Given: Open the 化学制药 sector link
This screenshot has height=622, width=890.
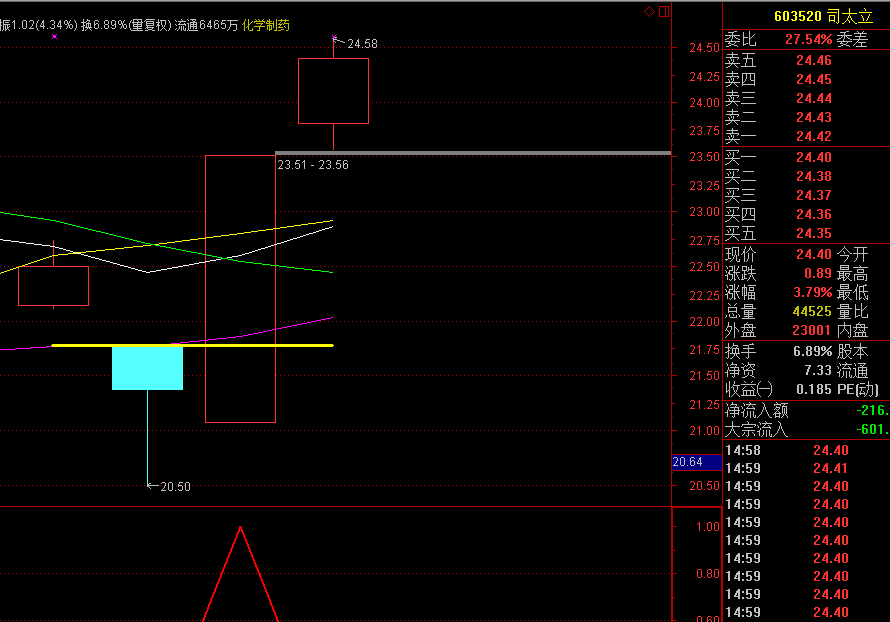Looking at the screenshot, I should coord(266,25).
